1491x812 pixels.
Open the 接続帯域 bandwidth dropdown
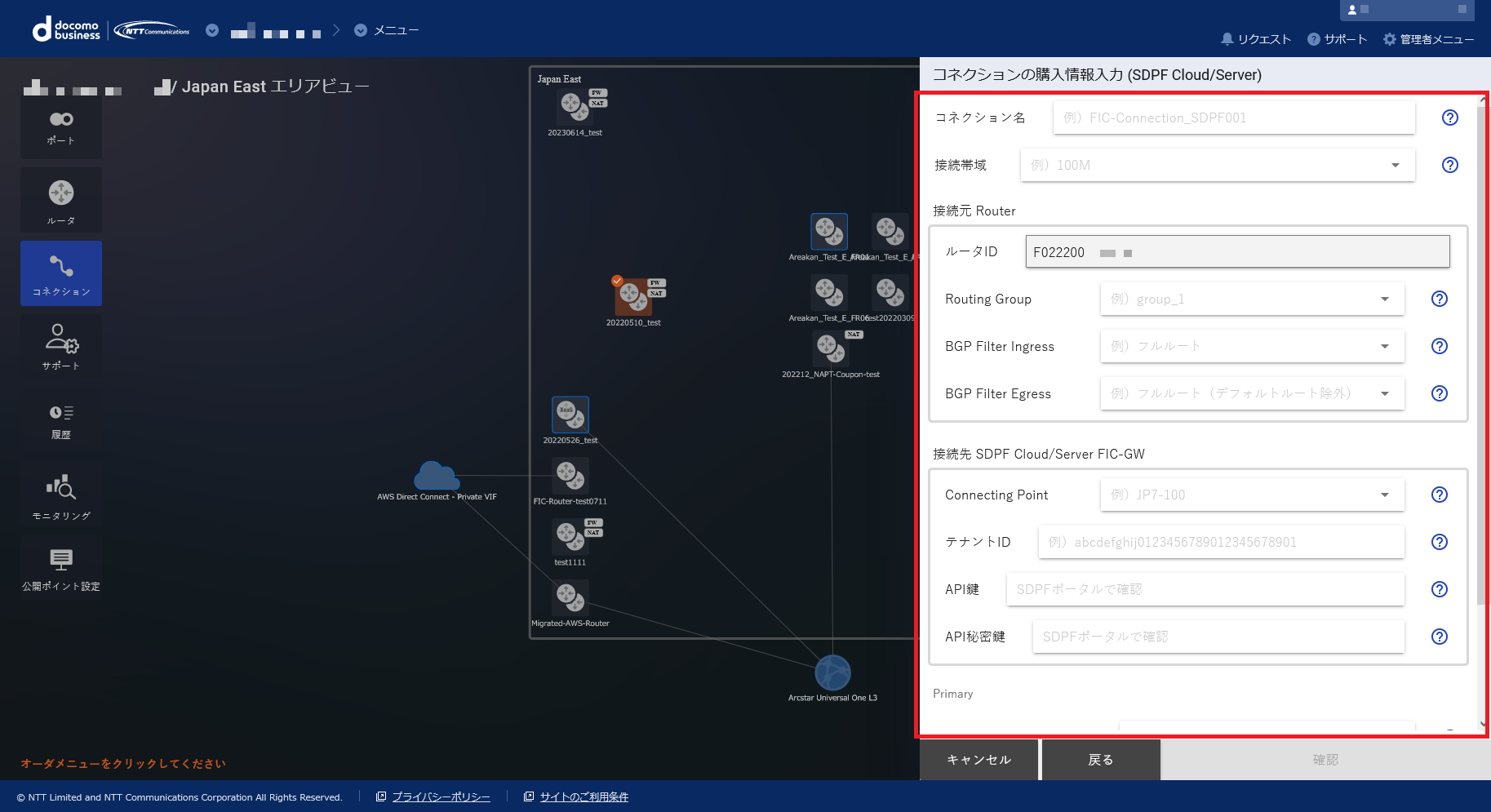pyautogui.click(x=1218, y=165)
